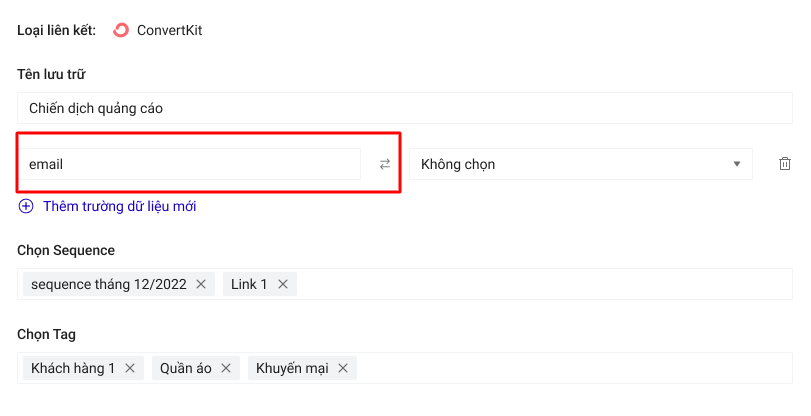811x416 pixels.
Task: Click the dropdown arrow on 'Không chọn'
Action: pos(737,164)
